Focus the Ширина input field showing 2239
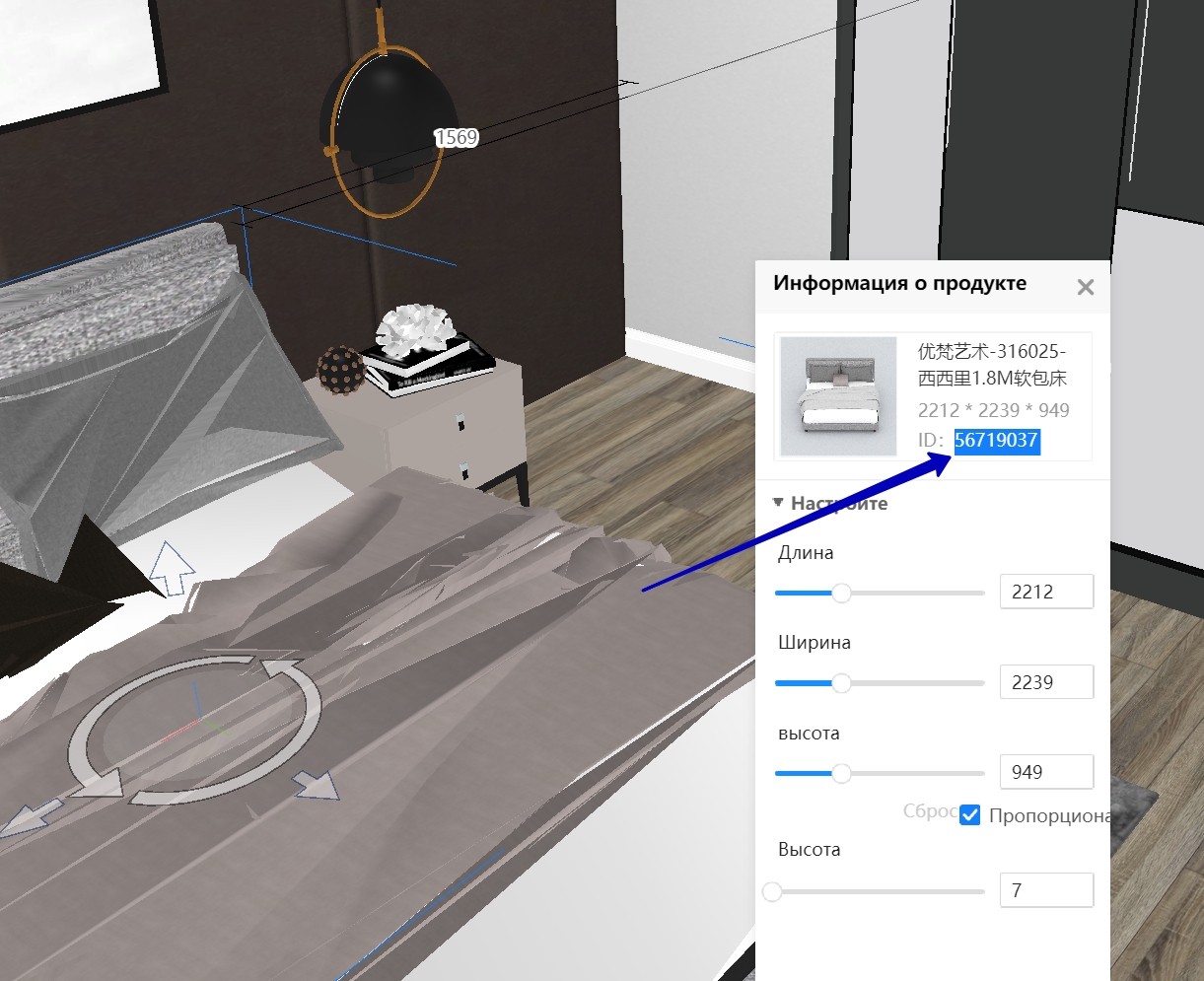 tap(1045, 682)
